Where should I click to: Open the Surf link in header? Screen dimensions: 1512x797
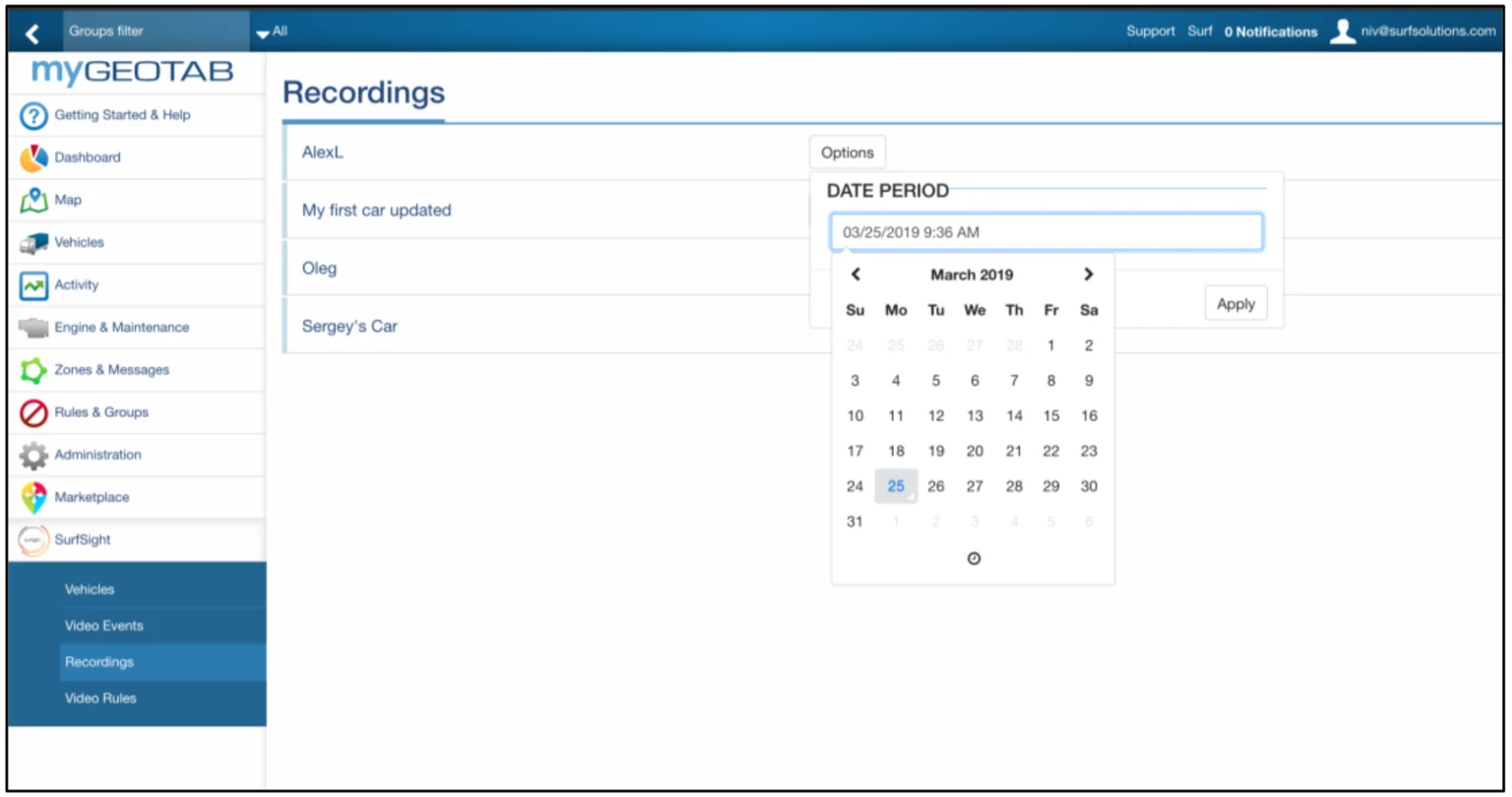(x=1200, y=31)
